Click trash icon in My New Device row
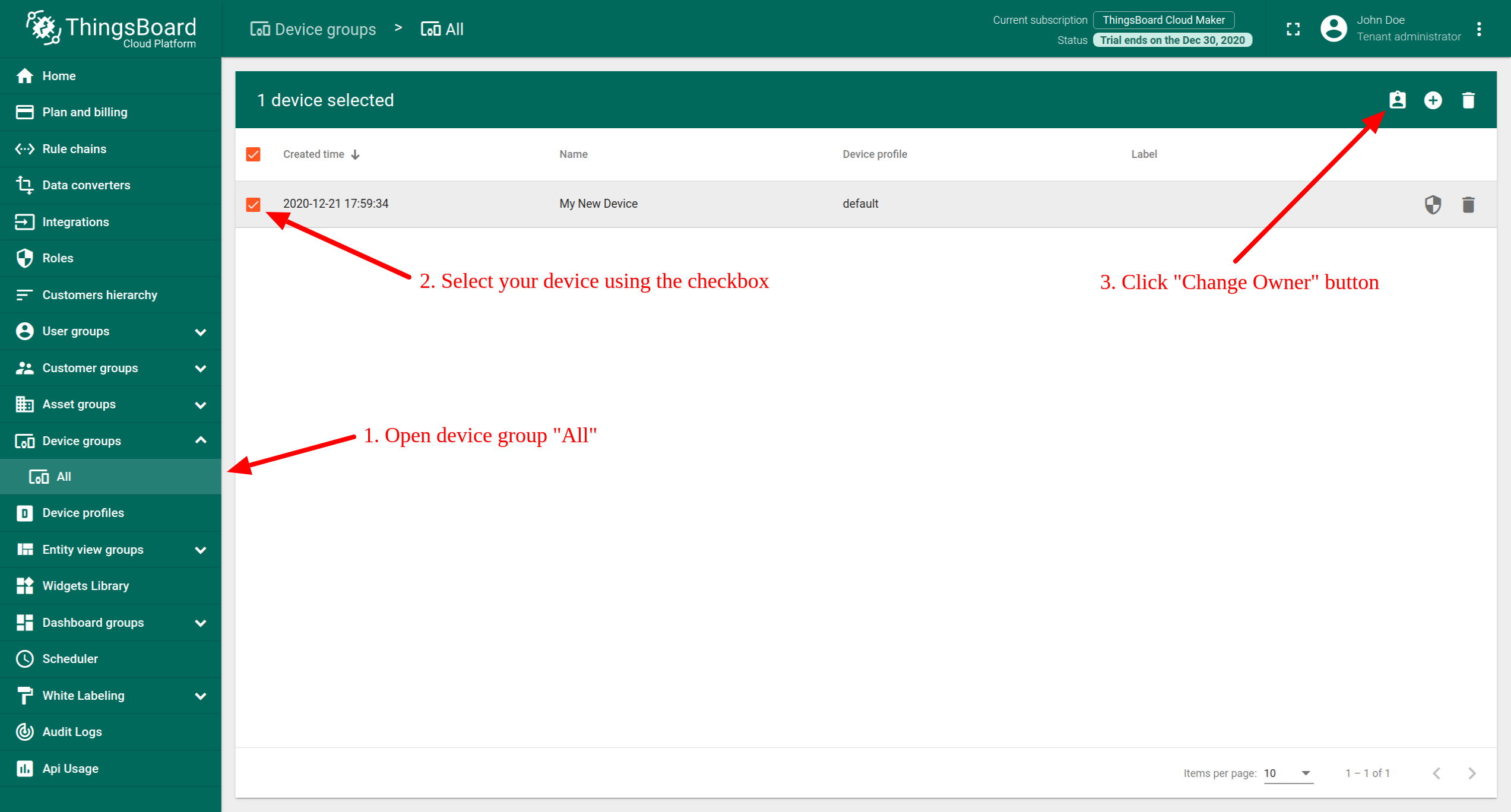The width and height of the screenshot is (1511, 812). tap(1468, 204)
